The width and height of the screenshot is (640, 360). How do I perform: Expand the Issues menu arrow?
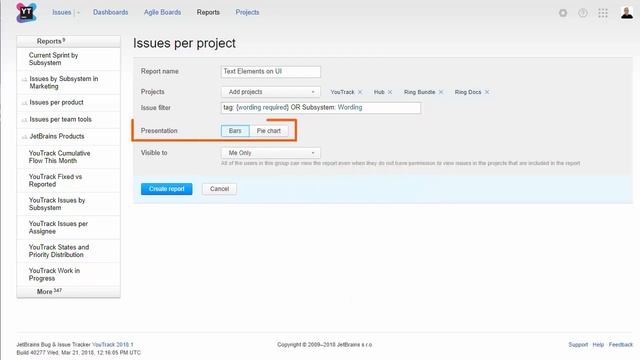point(78,13)
